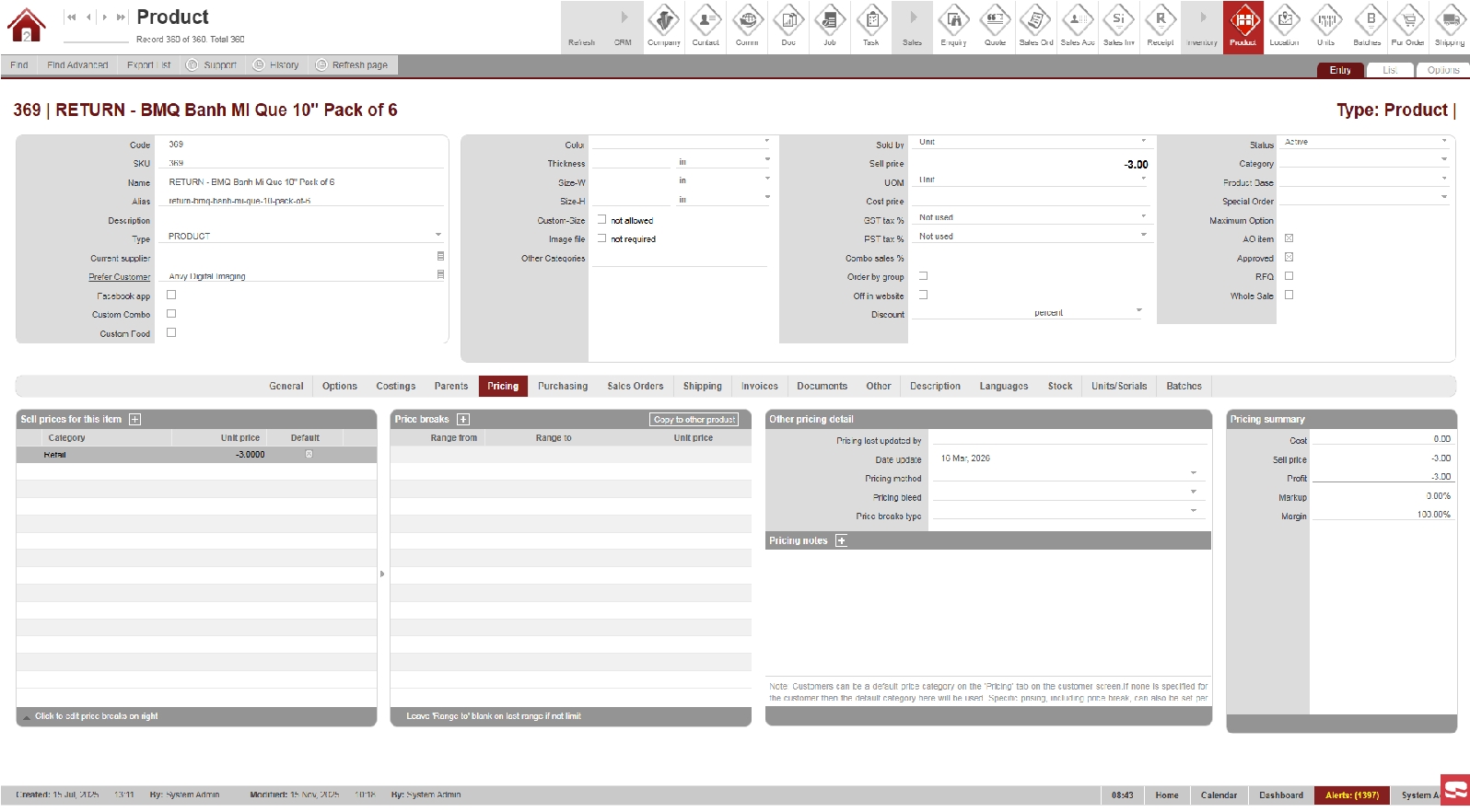Switch to the Purchasing tab
This screenshot has height=812, width=1470.
tap(563, 387)
